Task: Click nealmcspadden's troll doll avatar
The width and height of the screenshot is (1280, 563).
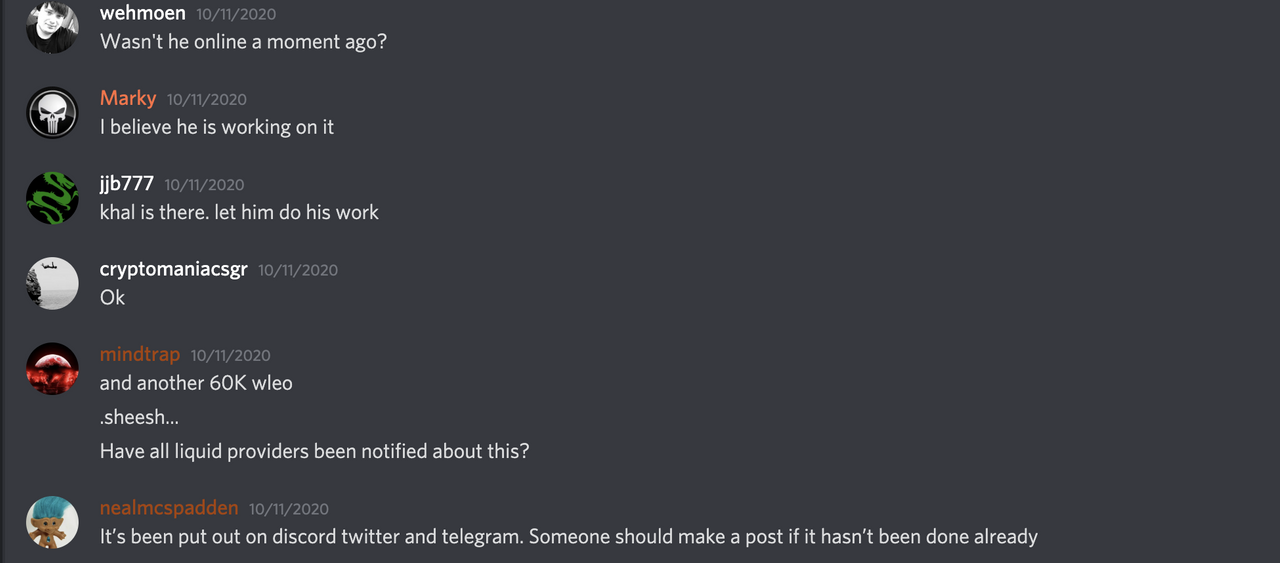Action: point(52,522)
